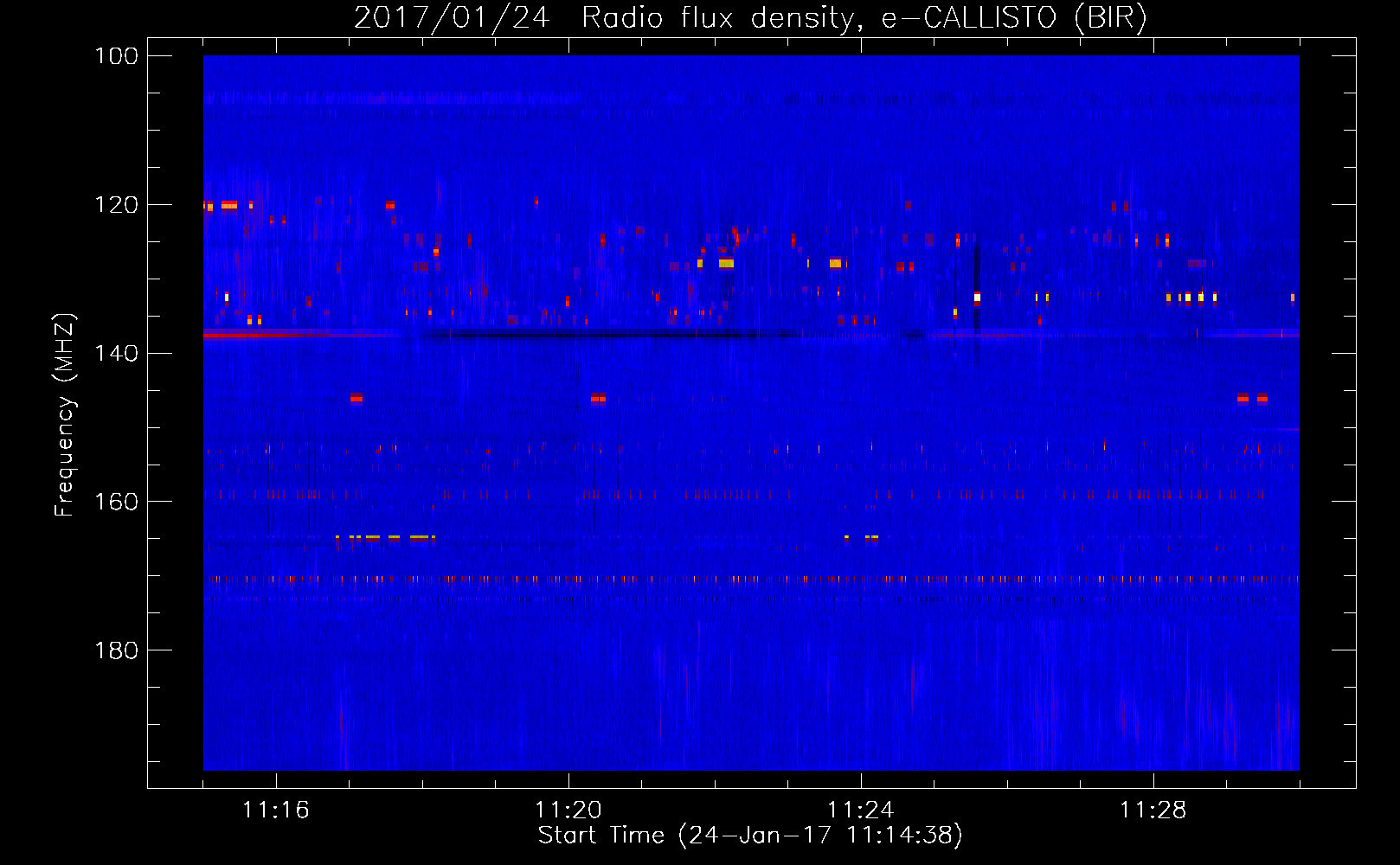Click the 120 frequency tick label
Image resolution: width=1400 pixels, height=865 pixels.
[117, 205]
